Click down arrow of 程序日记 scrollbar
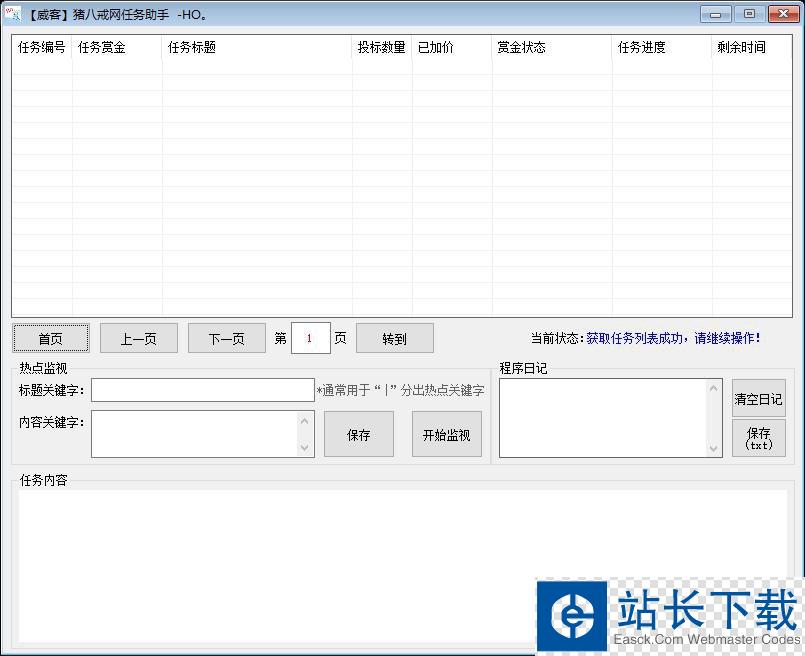Viewport: 805px width, 656px height. pyautogui.click(x=714, y=448)
